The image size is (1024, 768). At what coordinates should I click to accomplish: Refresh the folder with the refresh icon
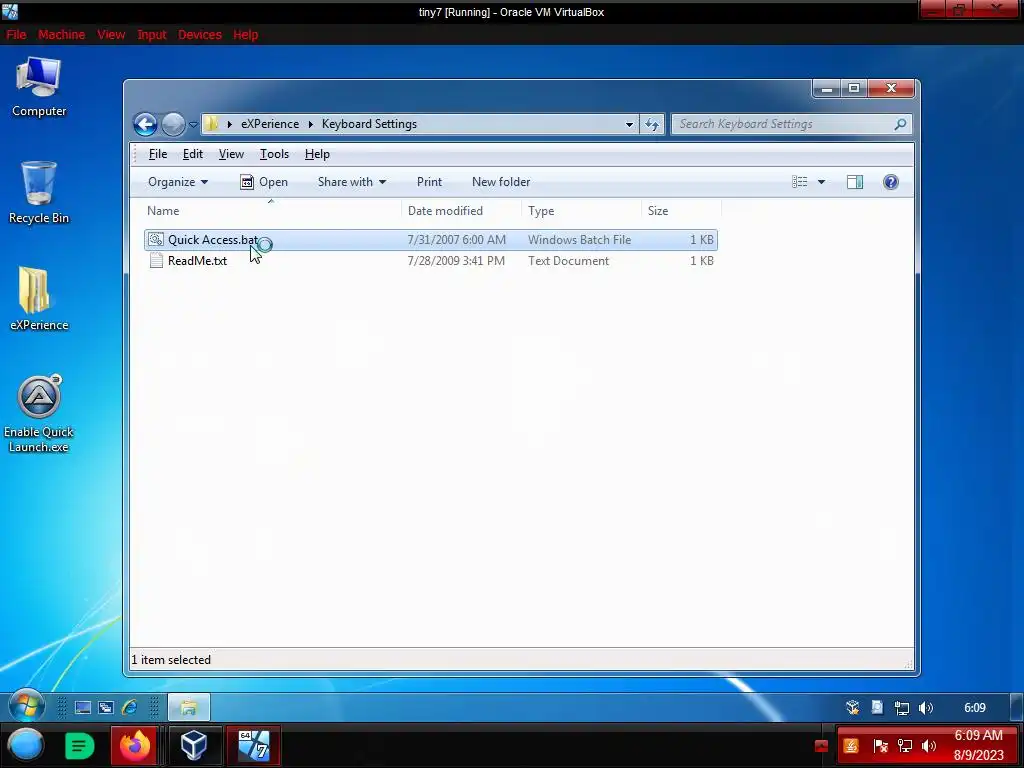[x=652, y=124]
